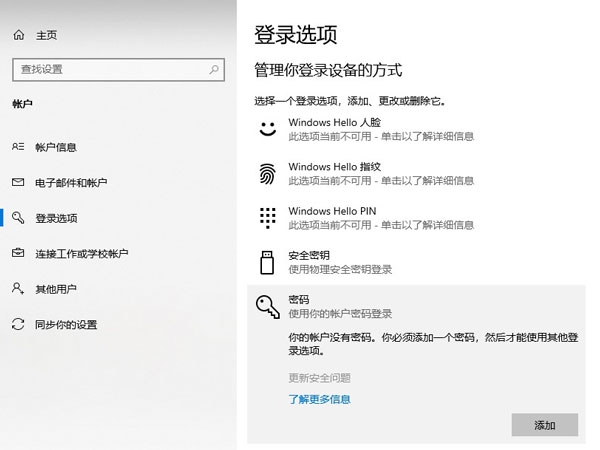The width and height of the screenshot is (600, 450).
Task: Click the magnifier icon in search box
Action: coord(214,69)
